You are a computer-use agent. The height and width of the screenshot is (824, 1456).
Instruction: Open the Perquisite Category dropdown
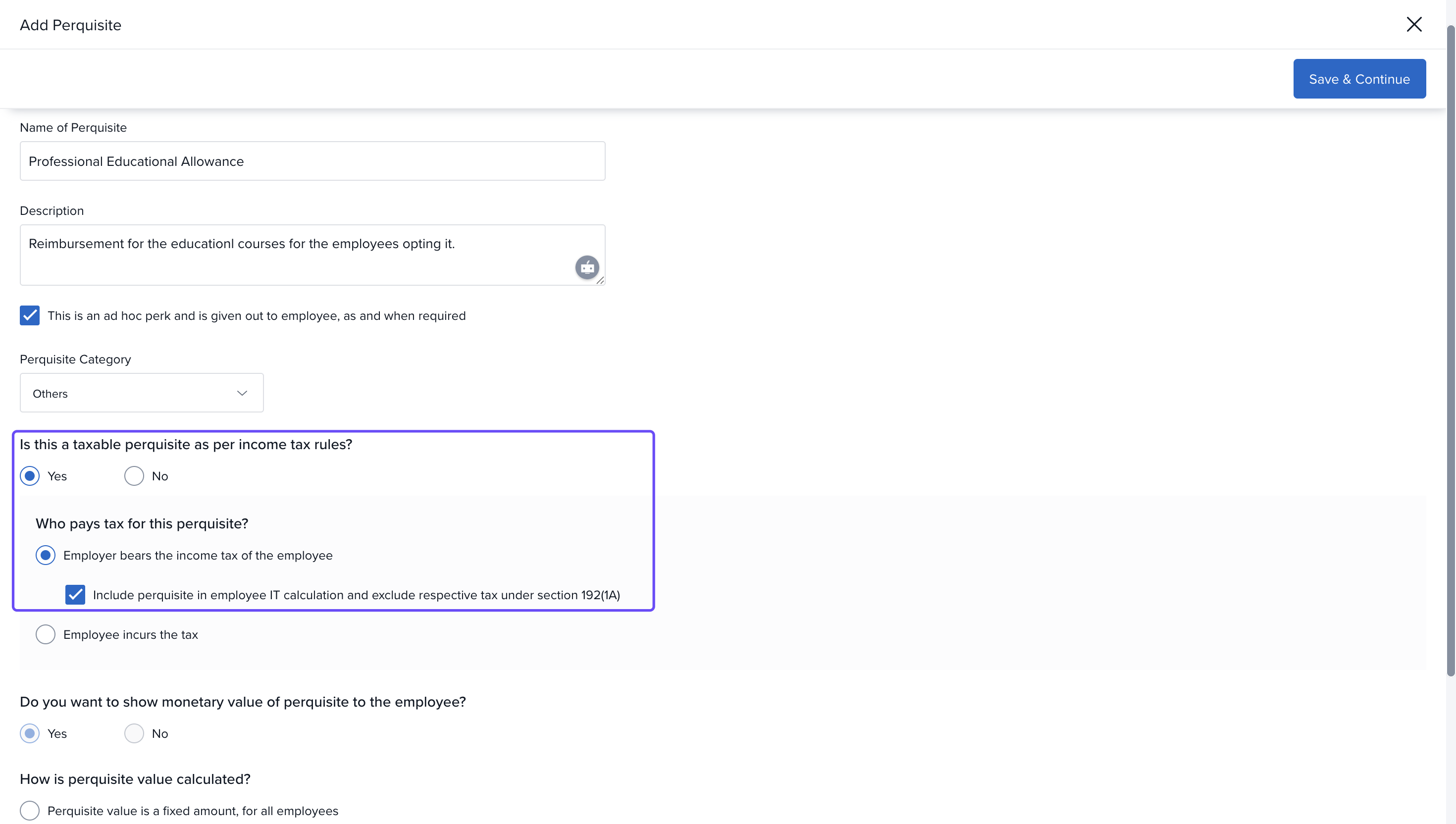142,393
